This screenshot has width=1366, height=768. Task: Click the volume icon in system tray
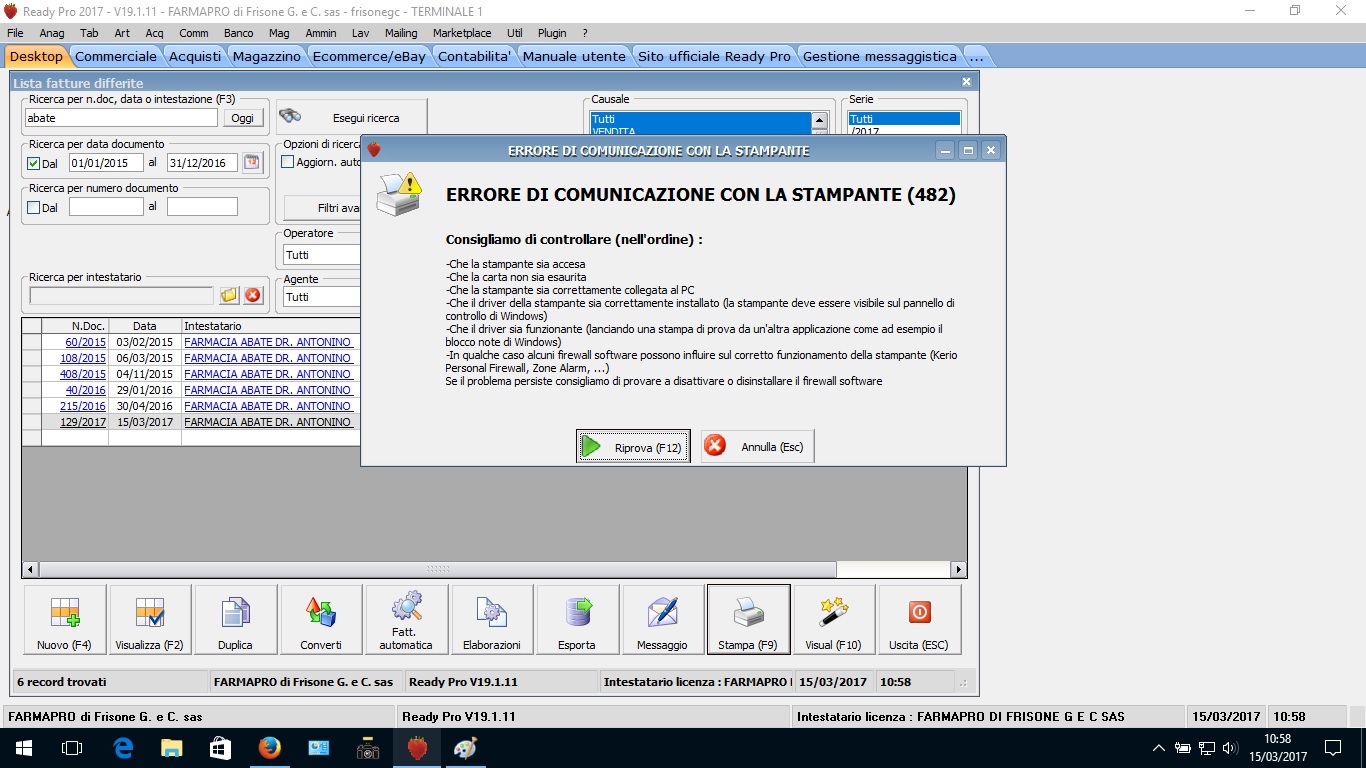pos(1230,748)
